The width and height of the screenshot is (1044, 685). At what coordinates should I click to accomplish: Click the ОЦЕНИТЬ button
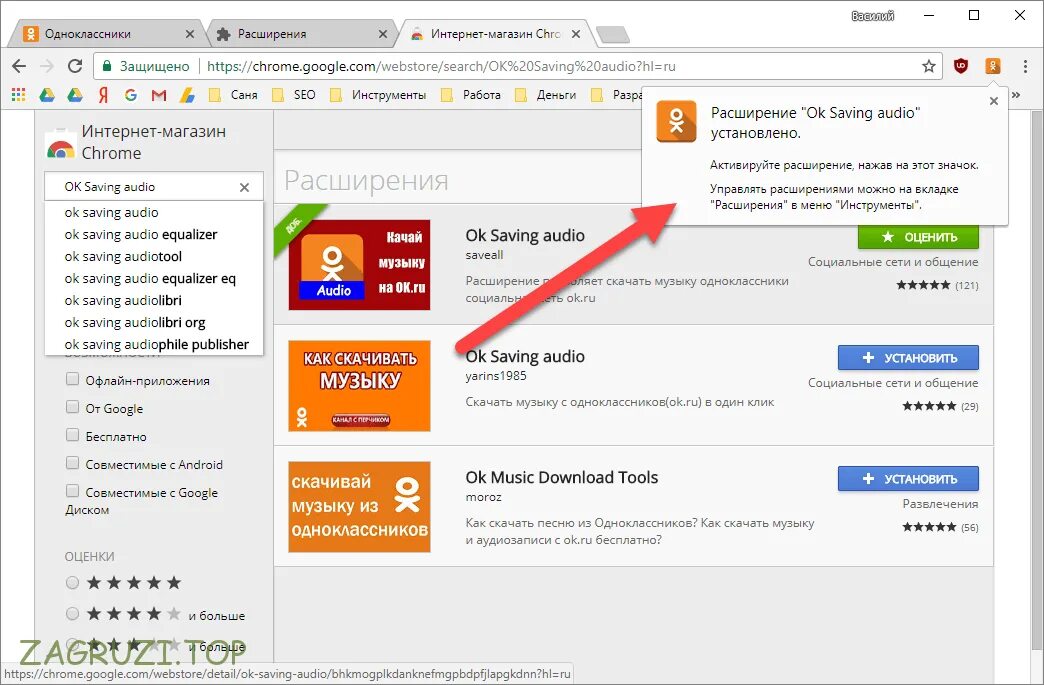(x=918, y=237)
